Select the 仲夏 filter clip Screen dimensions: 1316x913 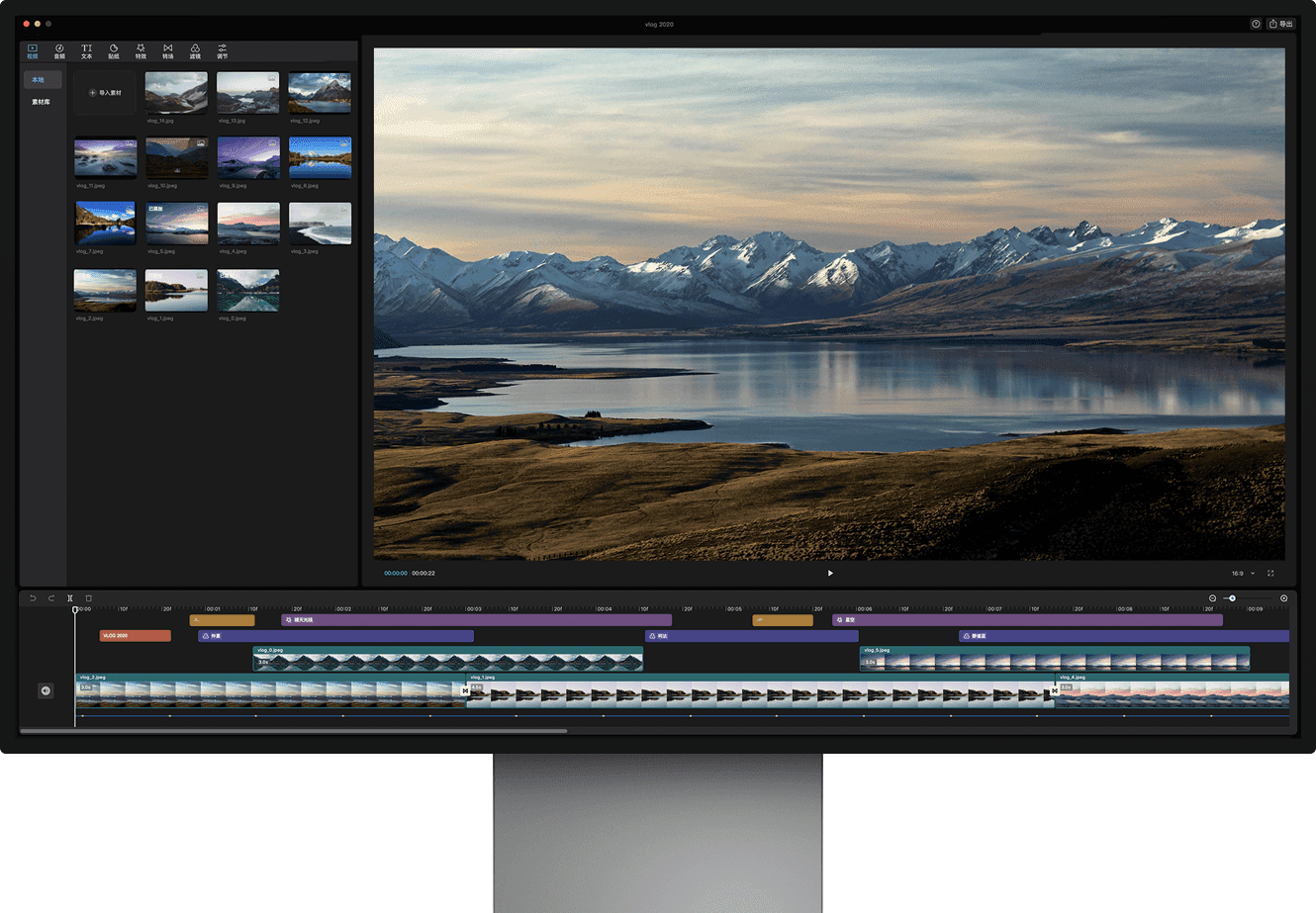click(335, 636)
